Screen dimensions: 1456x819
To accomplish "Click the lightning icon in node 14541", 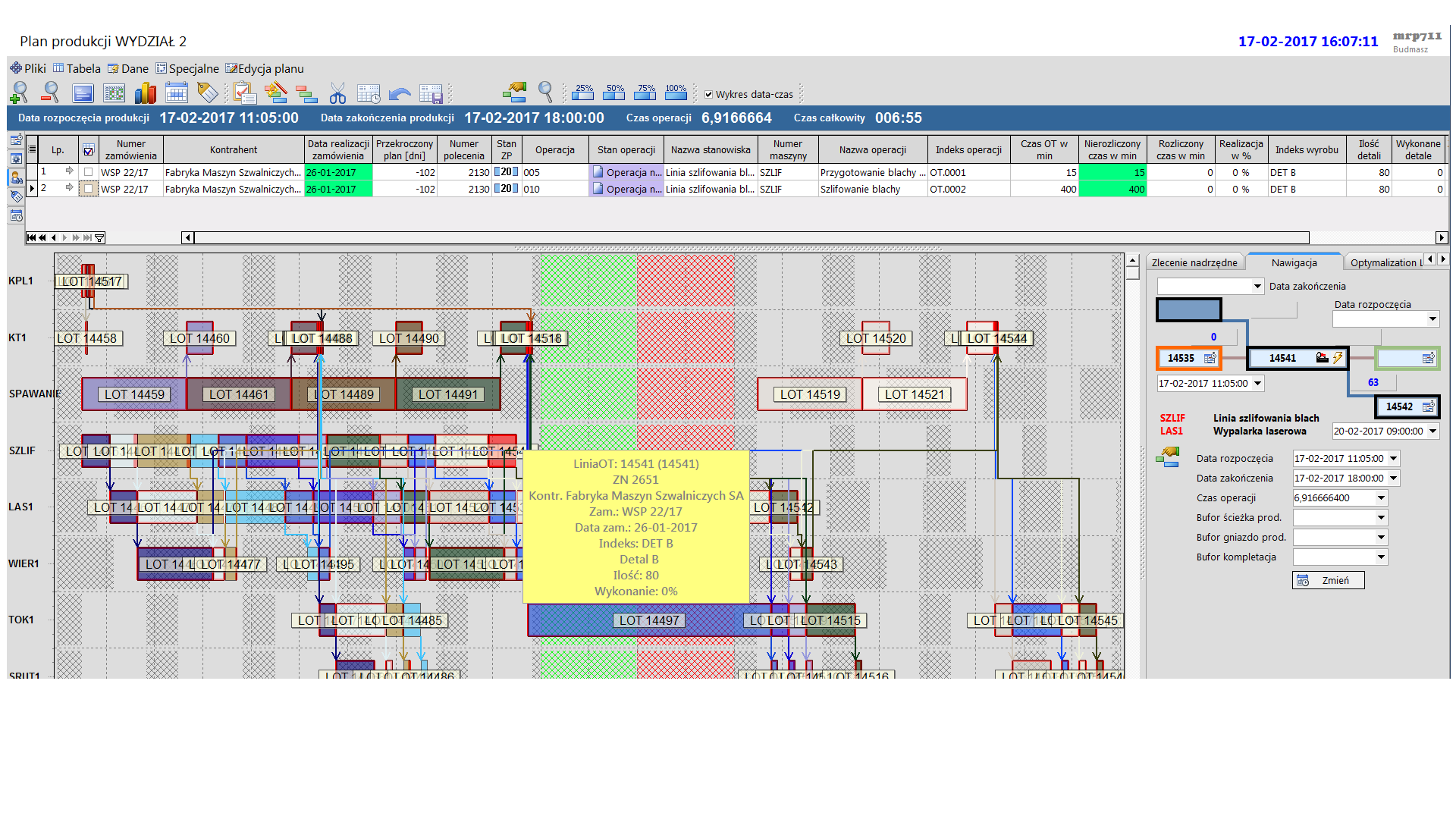I will tap(1338, 358).
